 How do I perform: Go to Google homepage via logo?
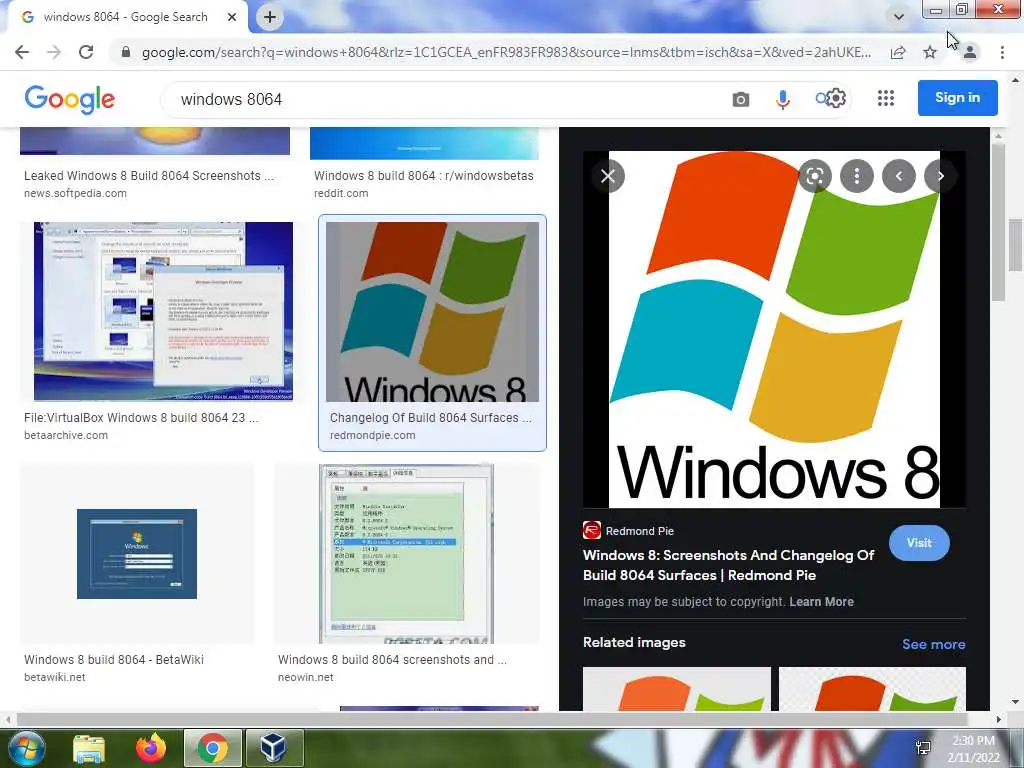click(70, 99)
